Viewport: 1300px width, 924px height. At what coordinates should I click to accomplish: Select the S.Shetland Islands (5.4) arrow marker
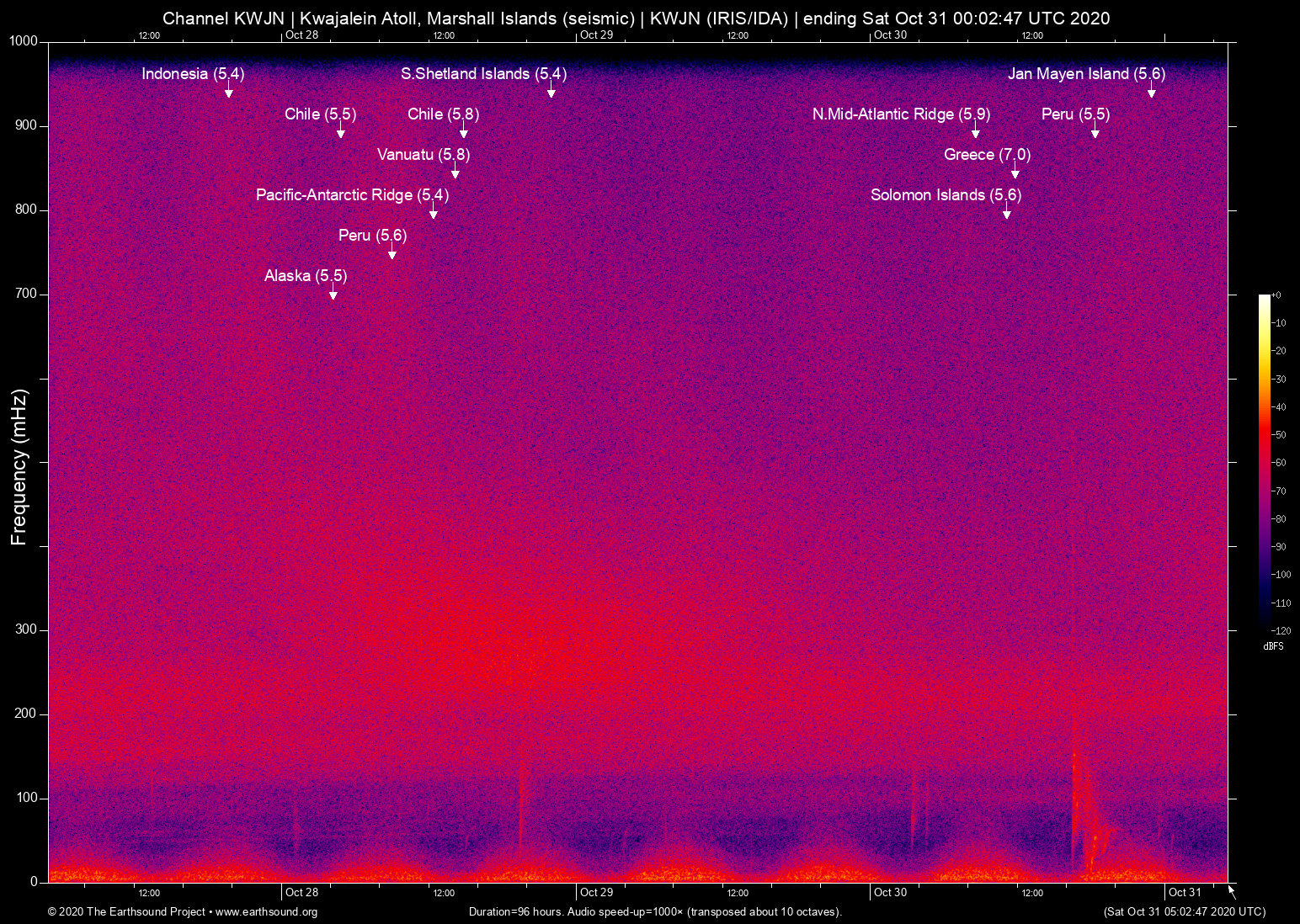pyautogui.click(x=551, y=92)
